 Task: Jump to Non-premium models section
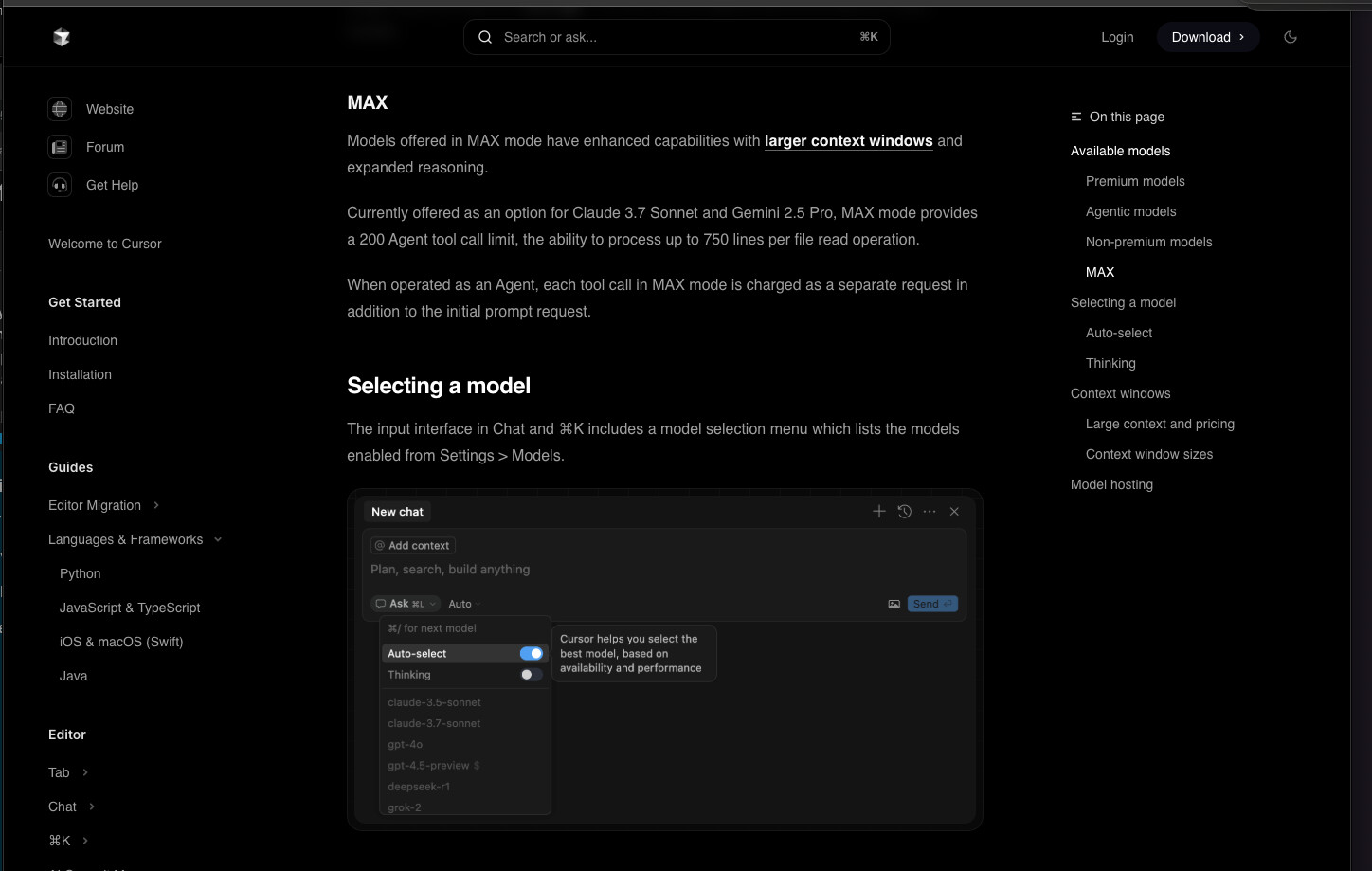tap(1148, 242)
